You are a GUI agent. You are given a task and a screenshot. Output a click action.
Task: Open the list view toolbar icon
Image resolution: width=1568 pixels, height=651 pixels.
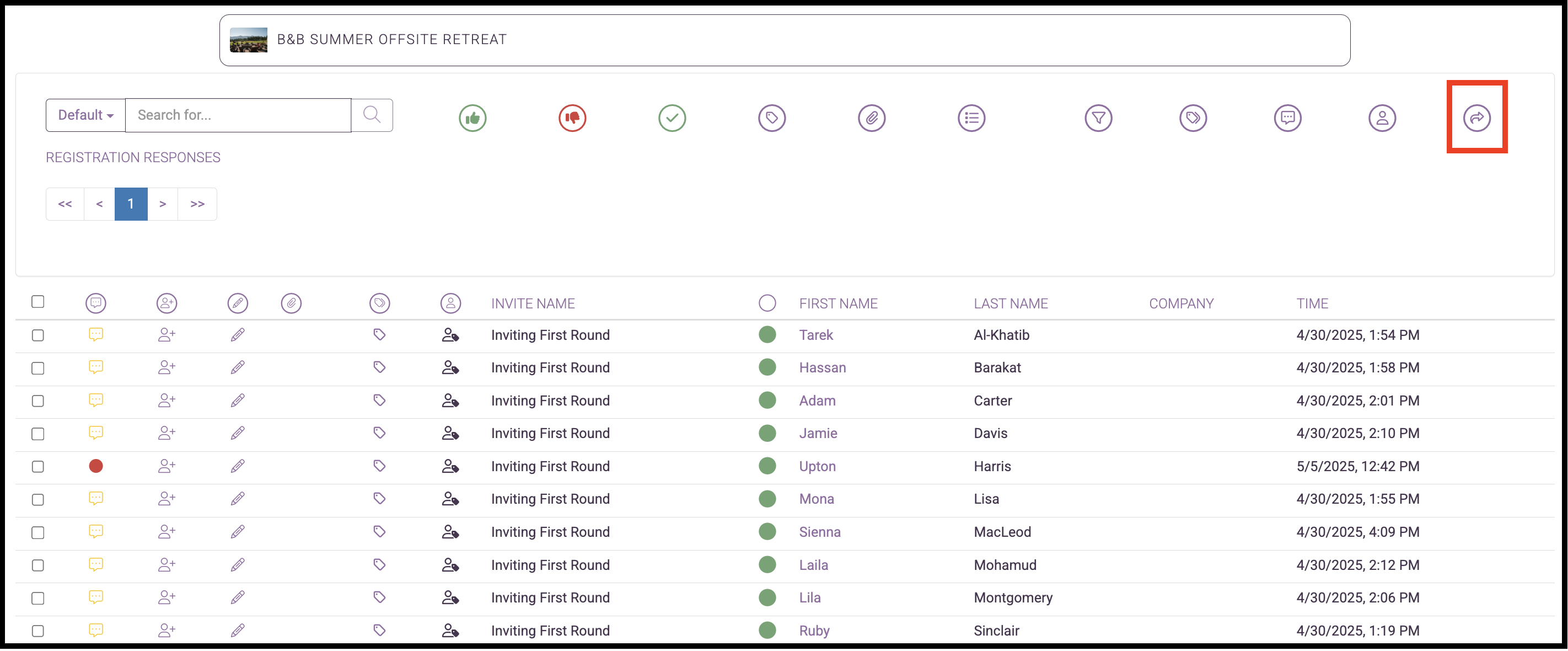971,118
